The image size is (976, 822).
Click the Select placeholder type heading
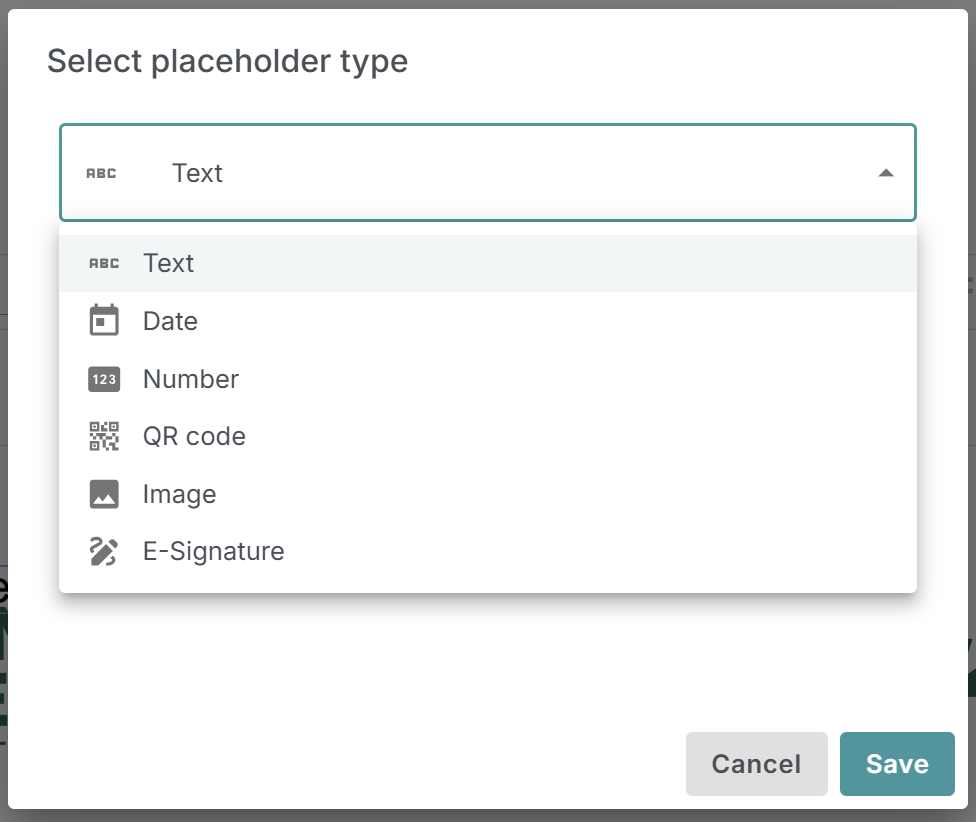tap(228, 61)
